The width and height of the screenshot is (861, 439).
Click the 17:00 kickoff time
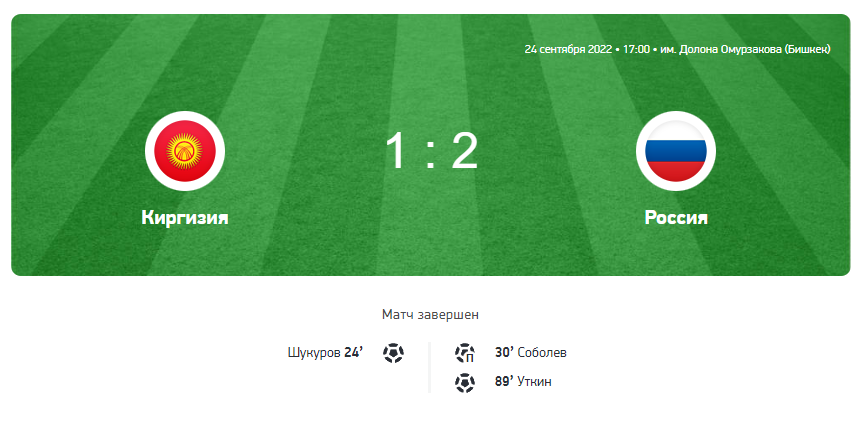[636, 49]
